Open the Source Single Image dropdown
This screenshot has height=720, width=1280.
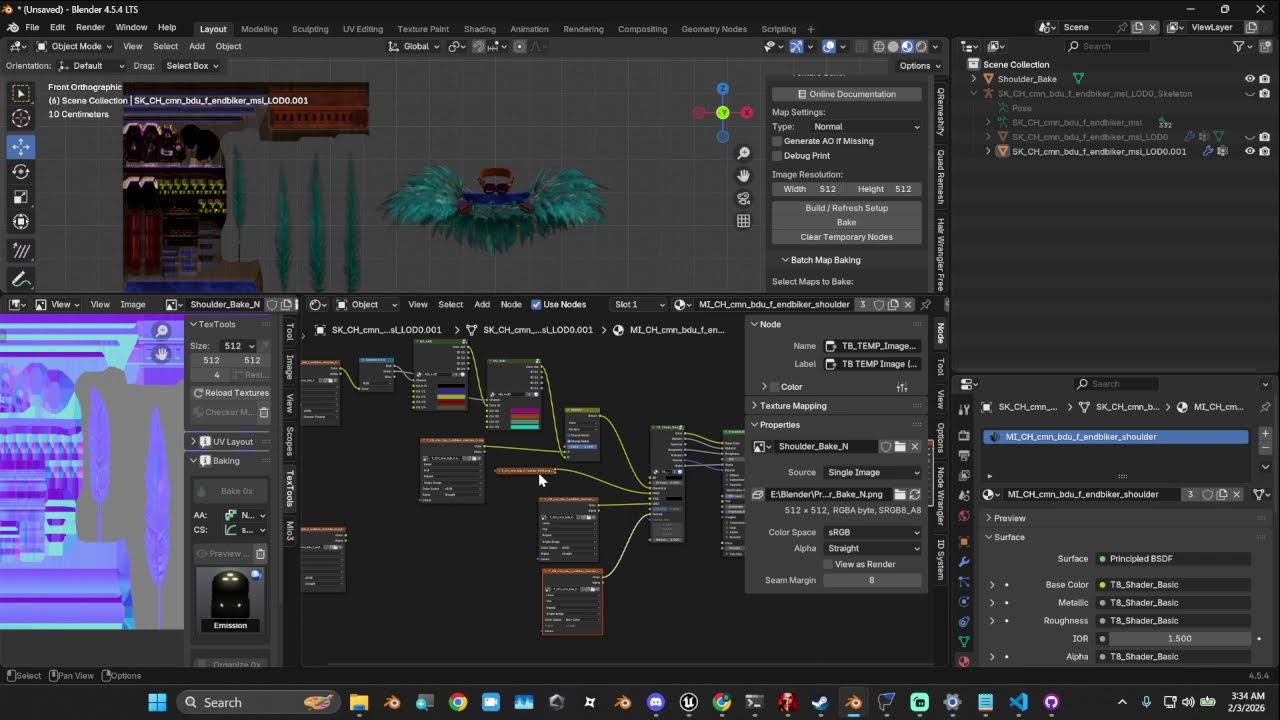coord(873,472)
